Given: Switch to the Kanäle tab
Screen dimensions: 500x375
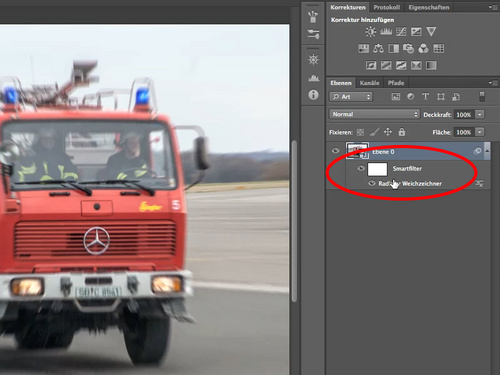Looking at the screenshot, I should click(x=369, y=83).
